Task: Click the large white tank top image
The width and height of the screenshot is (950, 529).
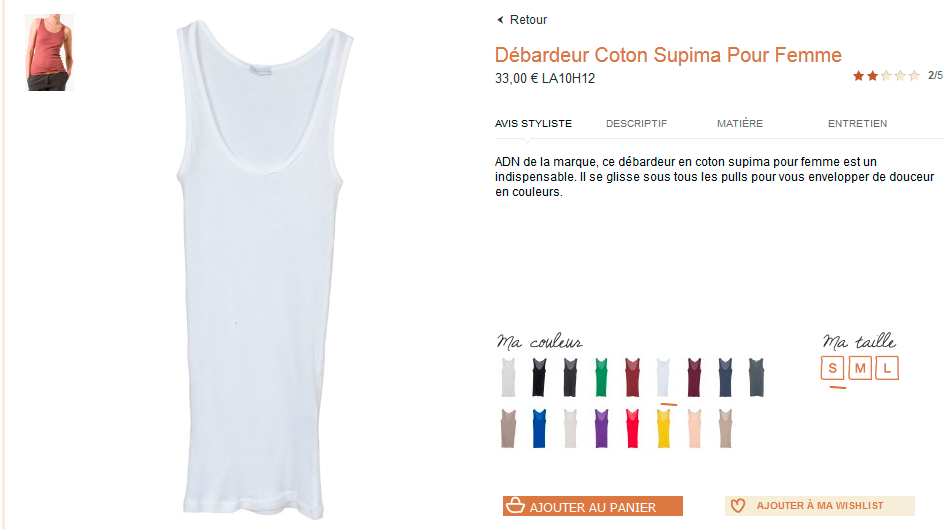Action: coord(264,270)
